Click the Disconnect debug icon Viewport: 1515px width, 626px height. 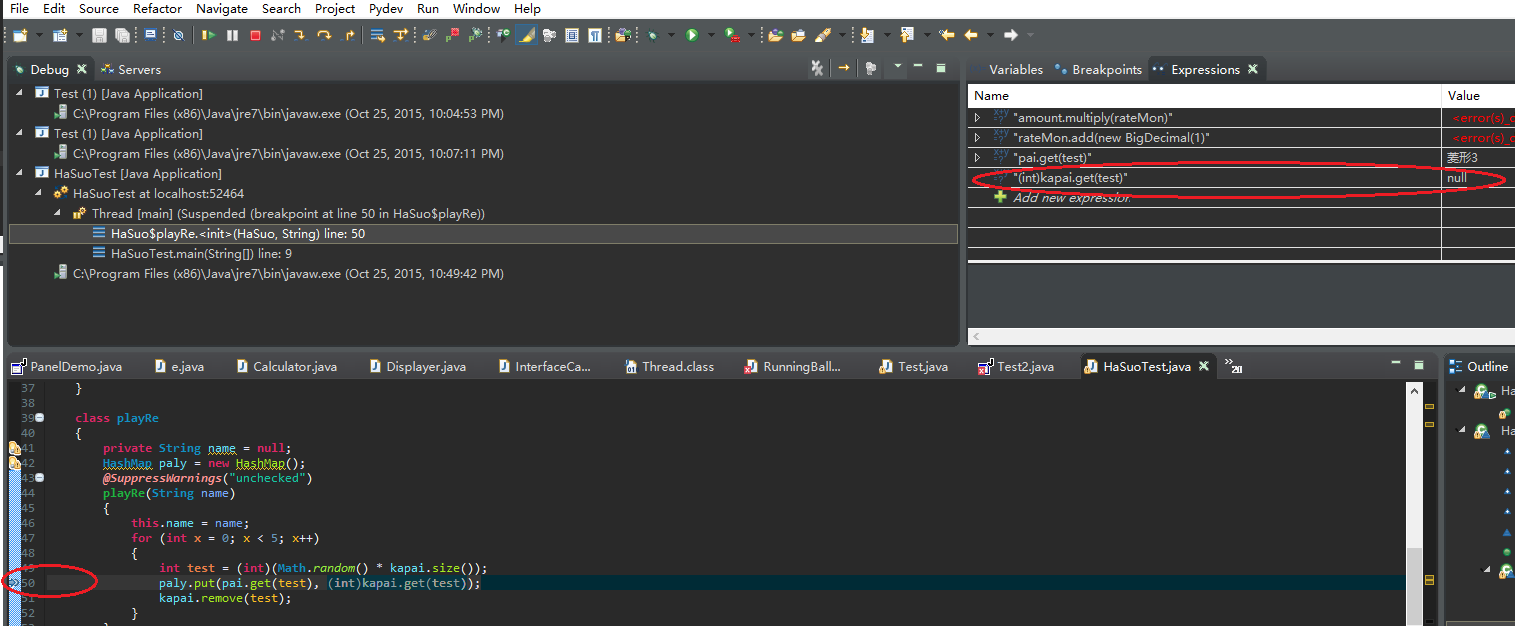pyautogui.click(x=277, y=35)
